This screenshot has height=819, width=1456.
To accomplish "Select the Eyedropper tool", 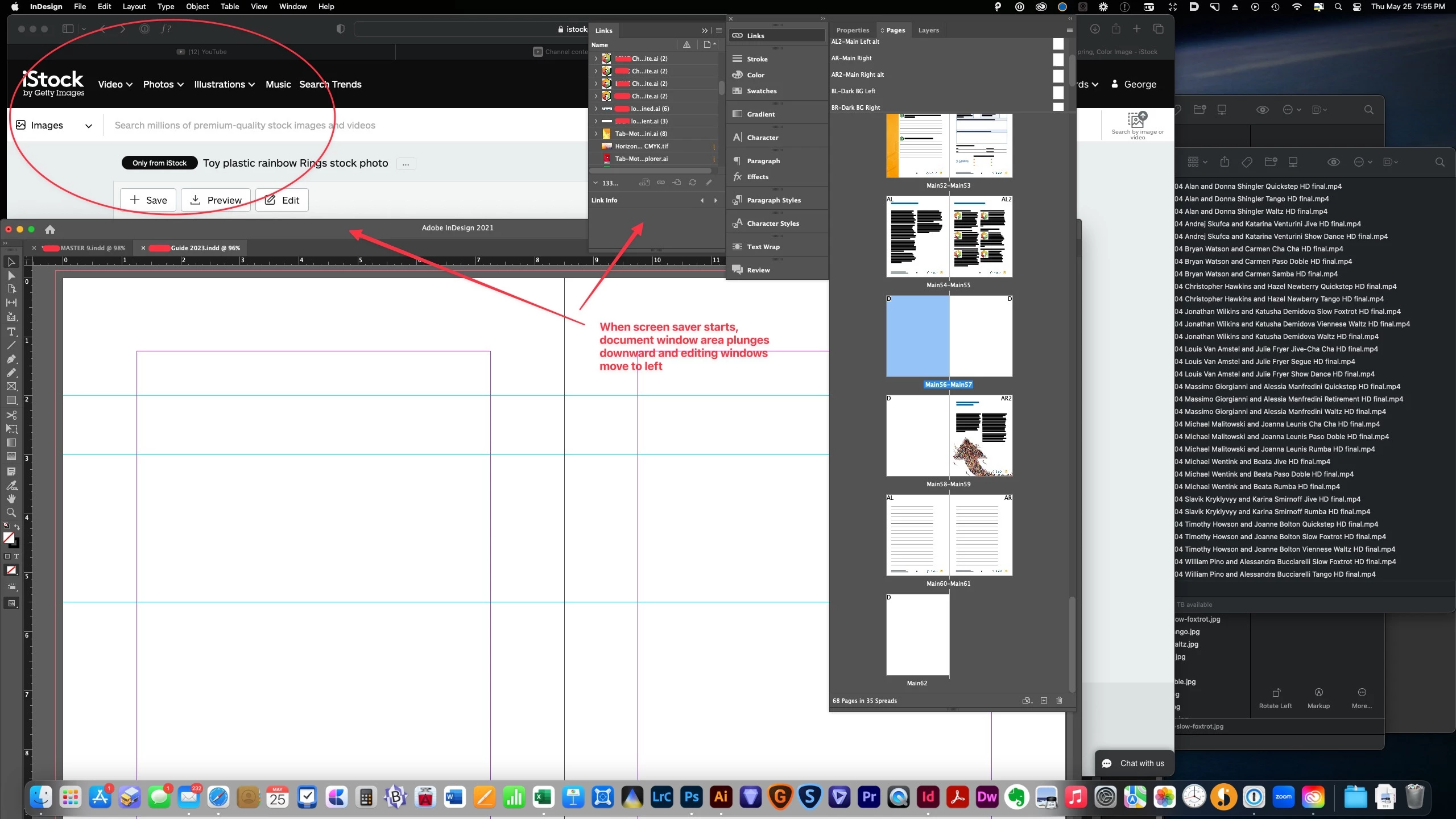I will 11,485.
